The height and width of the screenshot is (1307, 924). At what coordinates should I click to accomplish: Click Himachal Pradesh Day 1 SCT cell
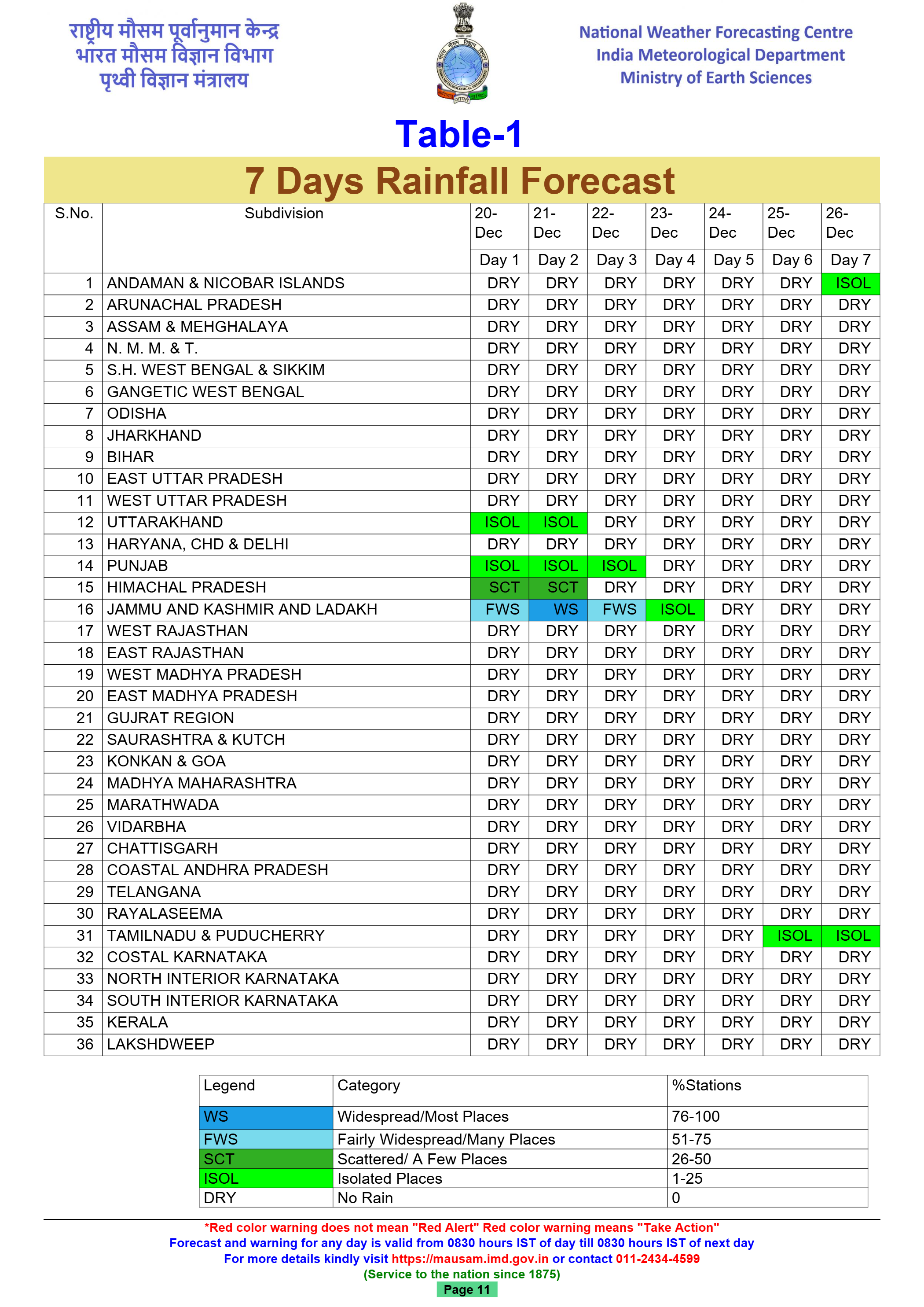(x=499, y=587)
